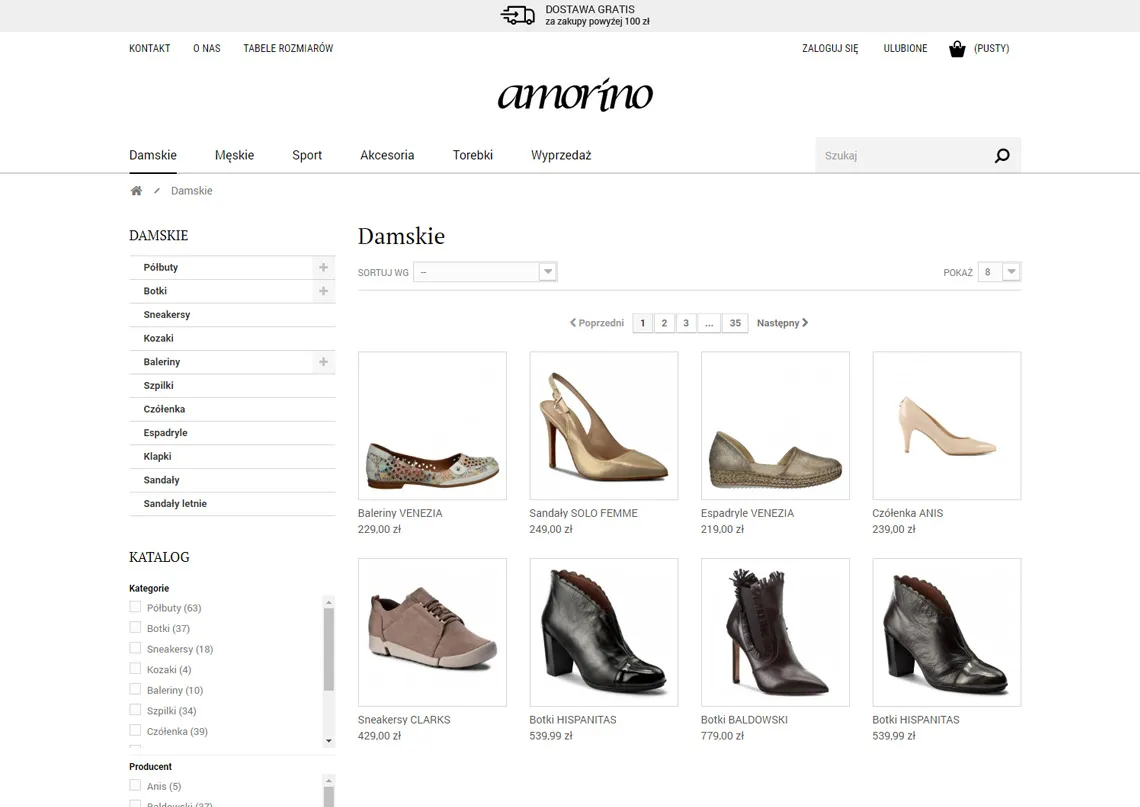Go to next page with Następny arrow
The image size is (1140, 807).
(782, 323)
